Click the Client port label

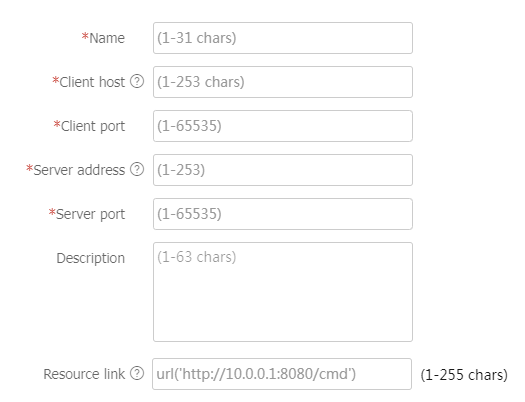pyautogui.click(x=93, y=127)
